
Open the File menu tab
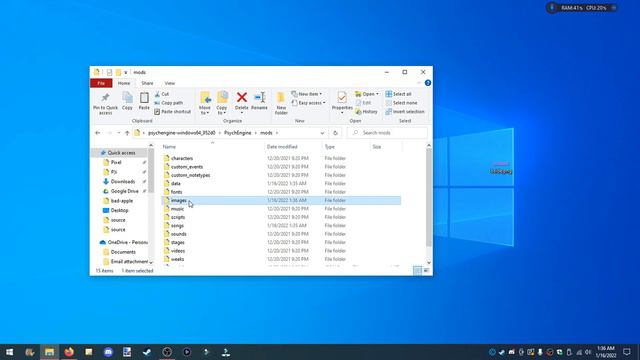click(101, 83)
